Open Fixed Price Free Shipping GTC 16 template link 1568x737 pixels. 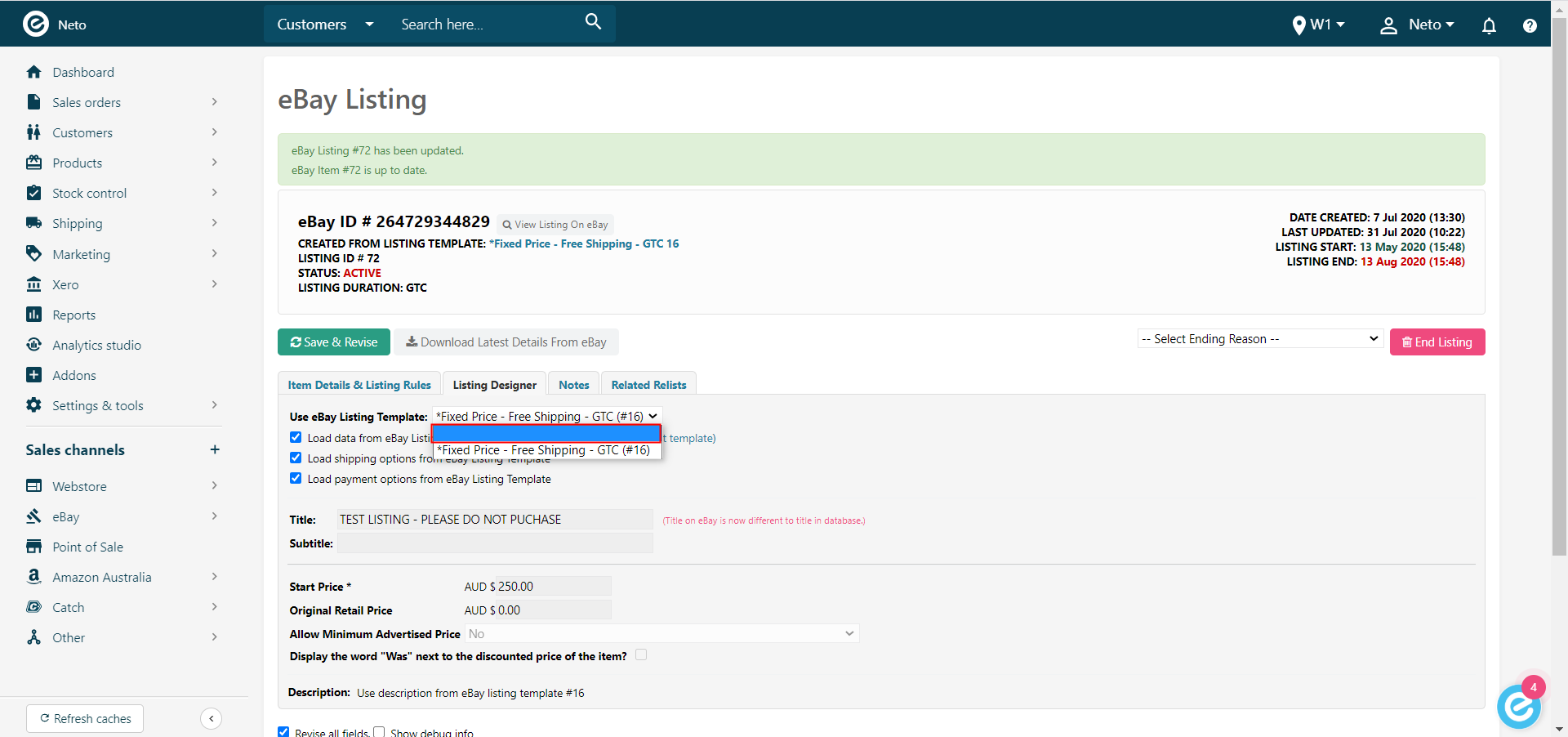(x=584, y=243)
